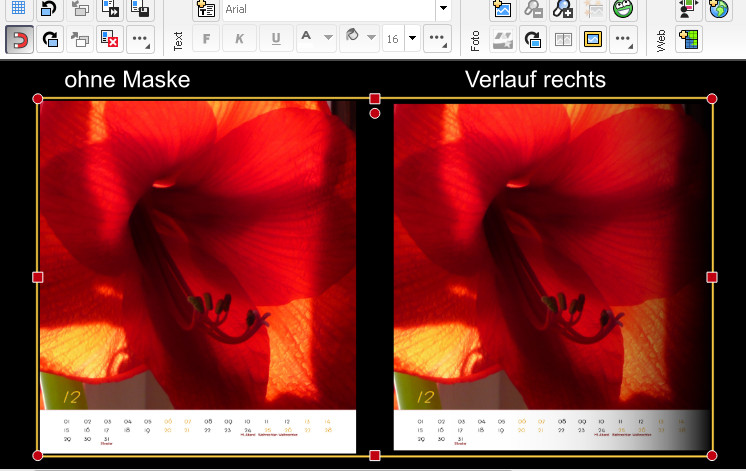Click the fill bucket color icon

click(x=352, y=36)
